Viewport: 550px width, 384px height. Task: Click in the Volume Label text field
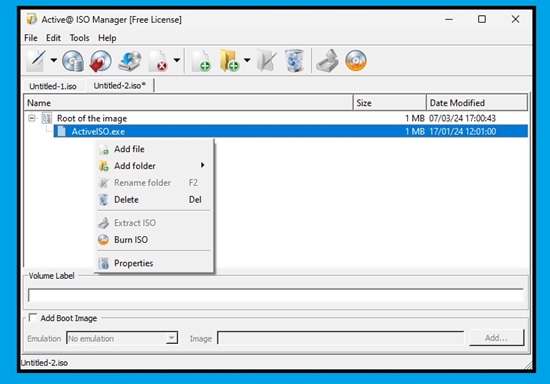(x=276, y=295)
